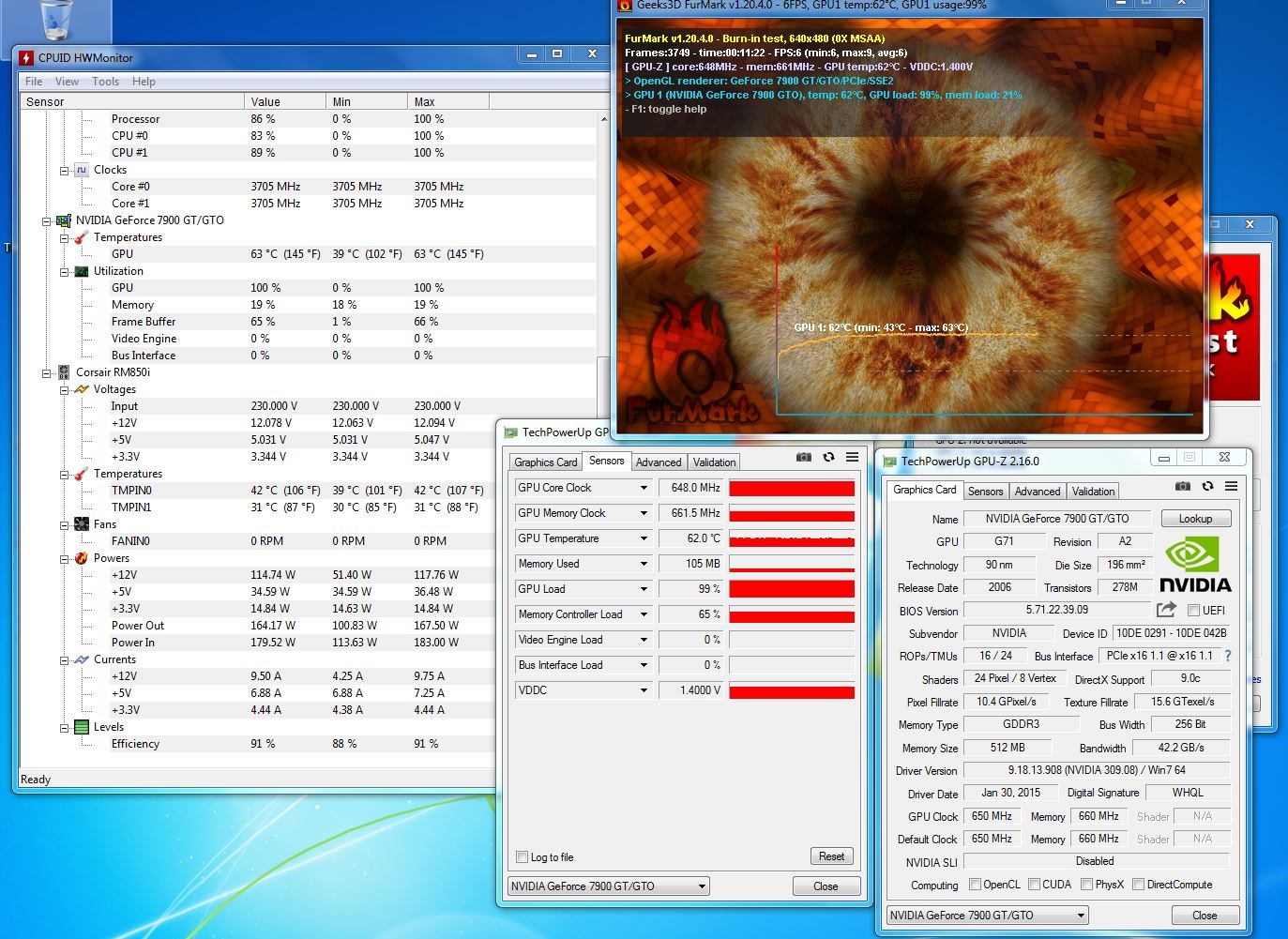1288x939 pixels.
Task: Click the BIOS Version field 5.71.22.39.09
Action: coord(1057,610)
